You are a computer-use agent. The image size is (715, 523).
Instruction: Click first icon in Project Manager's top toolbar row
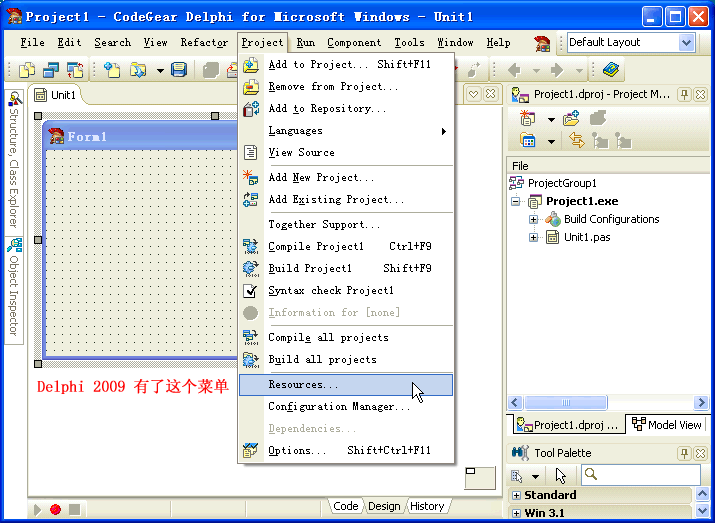point(528,119)
